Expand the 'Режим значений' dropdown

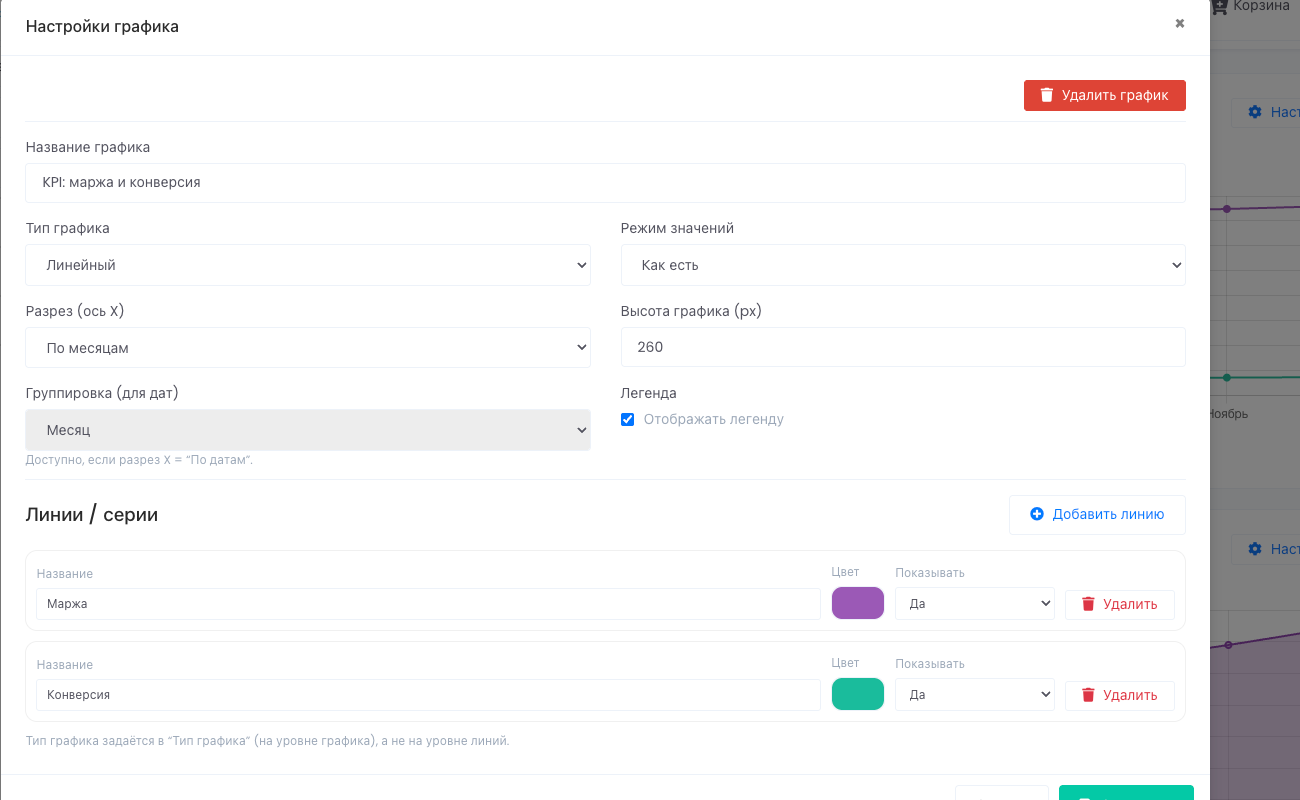[x=903, y=265]
